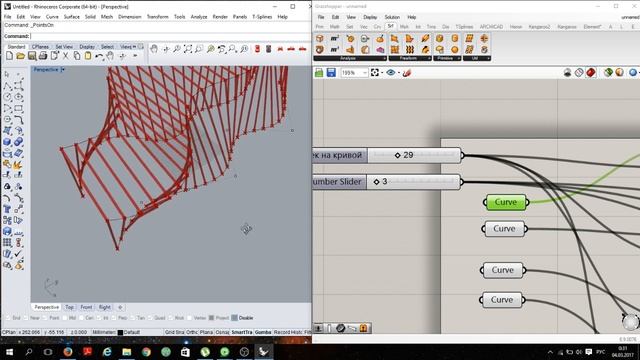Image resolution: width=640 pixels, height=360 pixels.
Task: Click the Circle tool in Rhino left toolbar
Action: point(7,97)
